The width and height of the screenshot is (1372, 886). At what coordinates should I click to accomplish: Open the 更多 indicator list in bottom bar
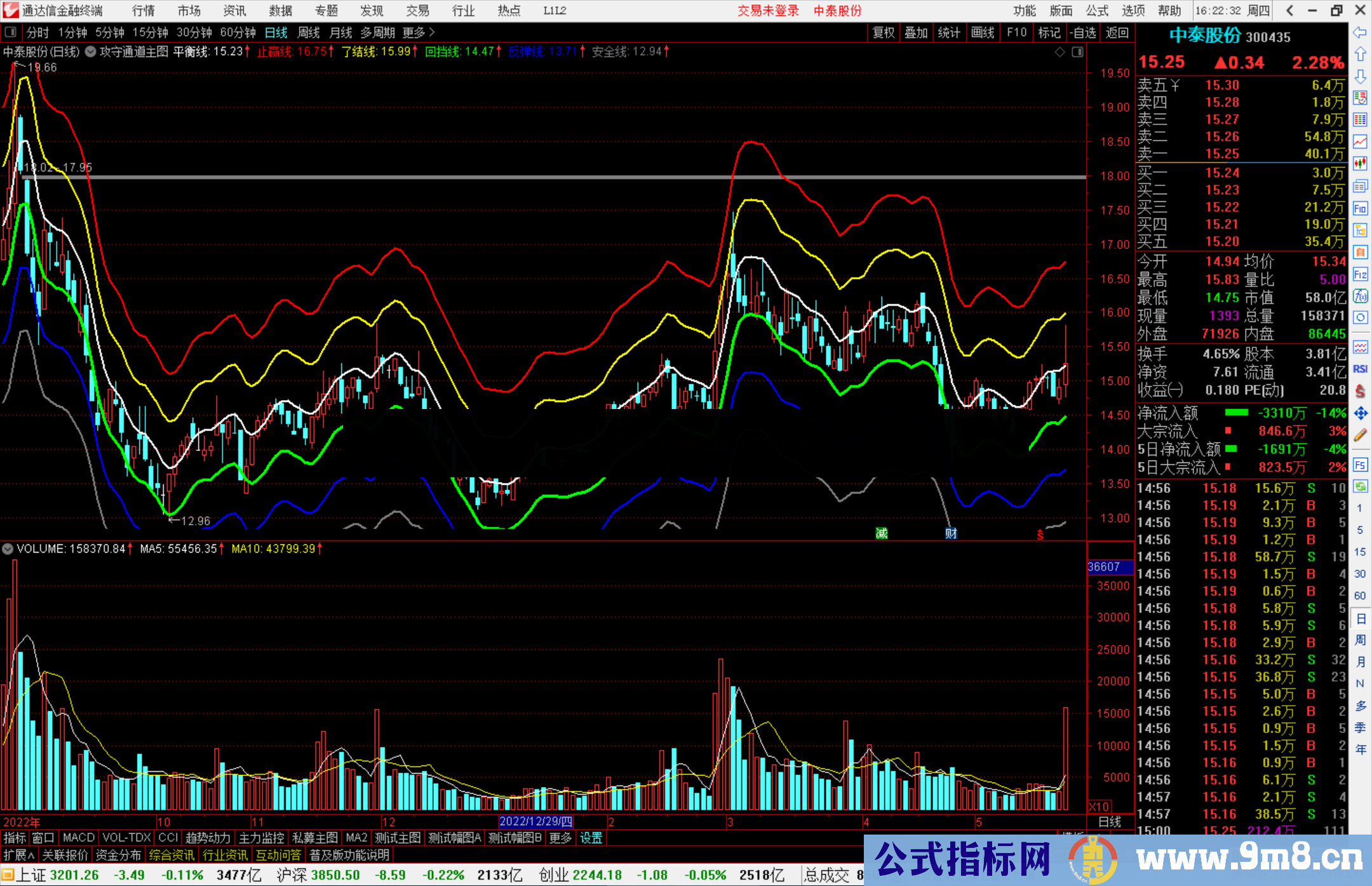coord(560,838)
